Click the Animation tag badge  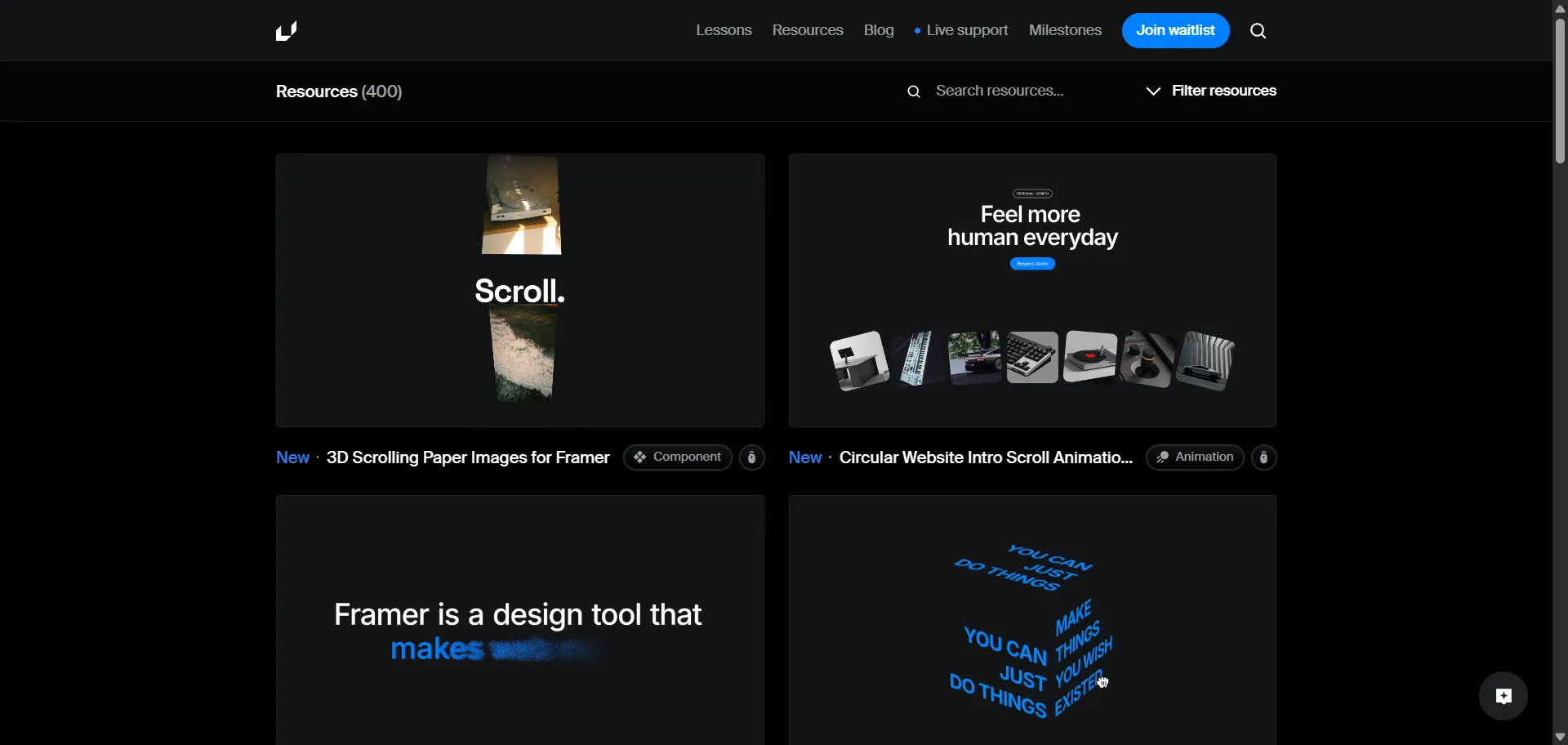coord(1195,458)
